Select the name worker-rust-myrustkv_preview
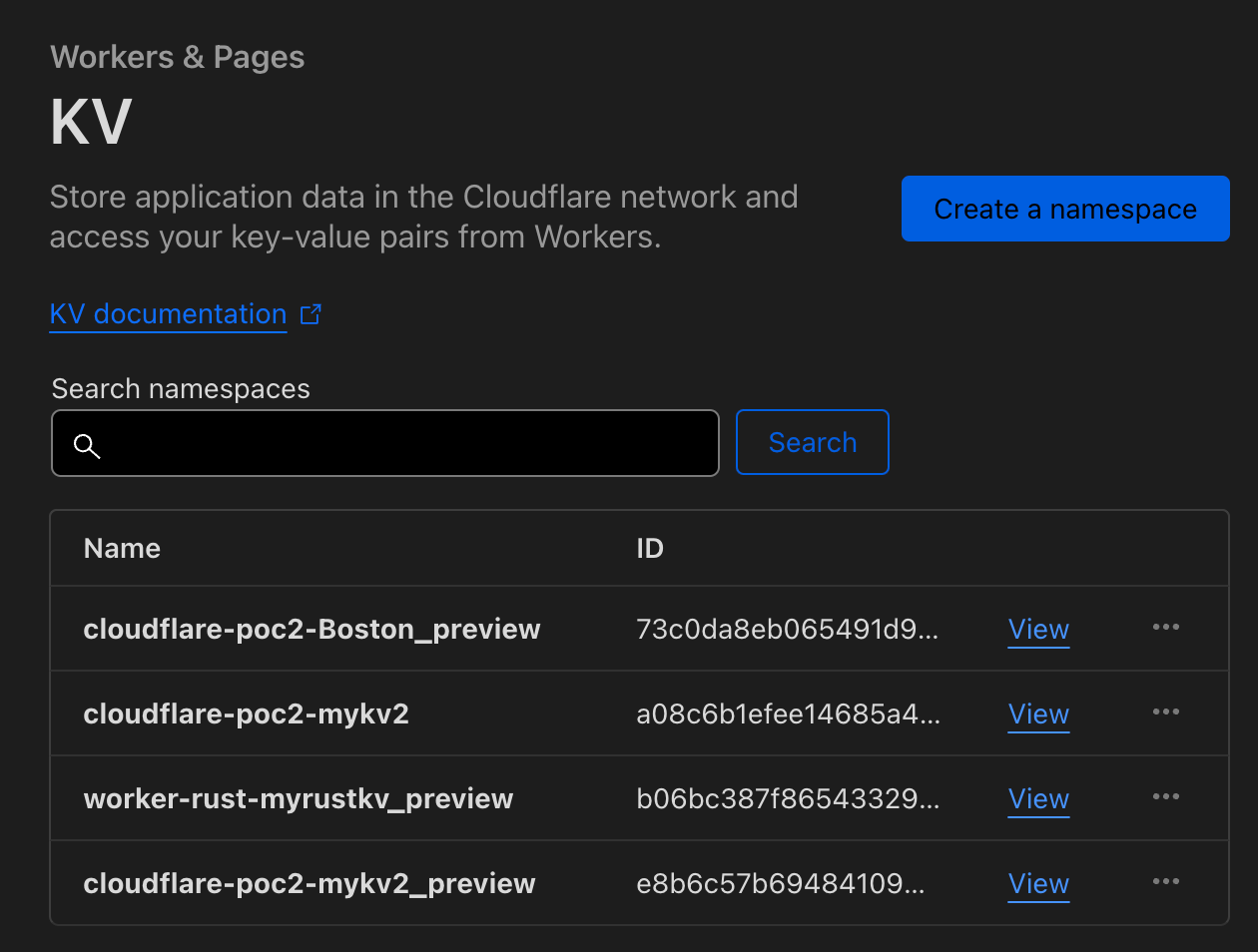 299,799
